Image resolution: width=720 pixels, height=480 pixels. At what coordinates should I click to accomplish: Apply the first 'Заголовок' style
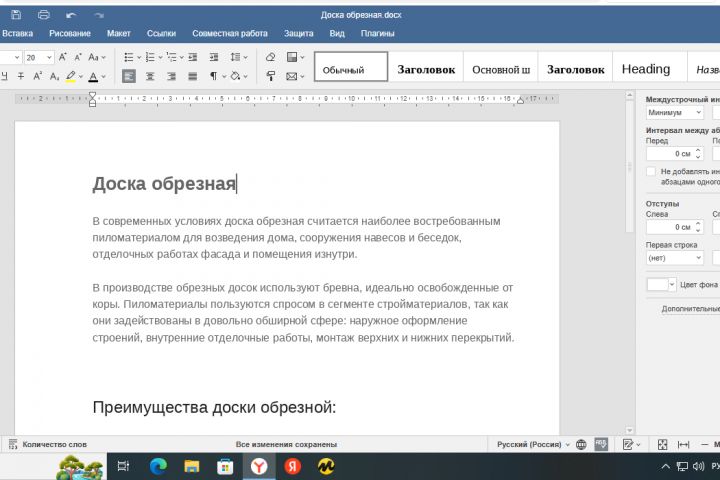(x=426, y=69)
